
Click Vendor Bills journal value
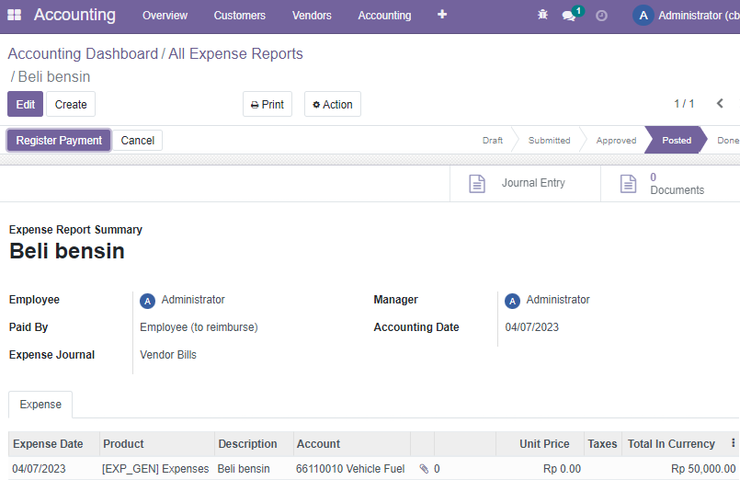tap(168, 354)
